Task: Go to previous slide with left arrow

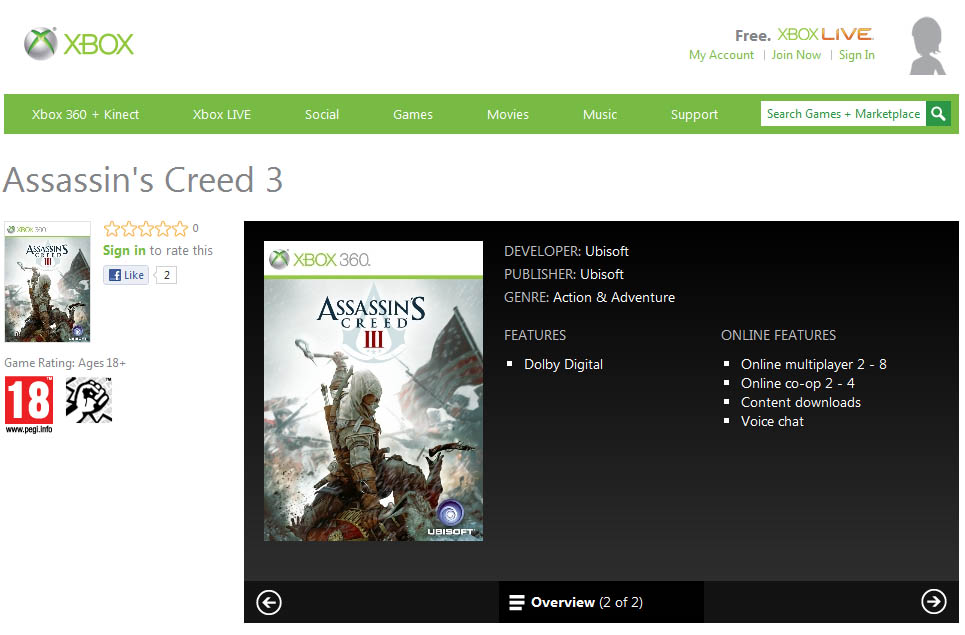Action: [269, 602]
